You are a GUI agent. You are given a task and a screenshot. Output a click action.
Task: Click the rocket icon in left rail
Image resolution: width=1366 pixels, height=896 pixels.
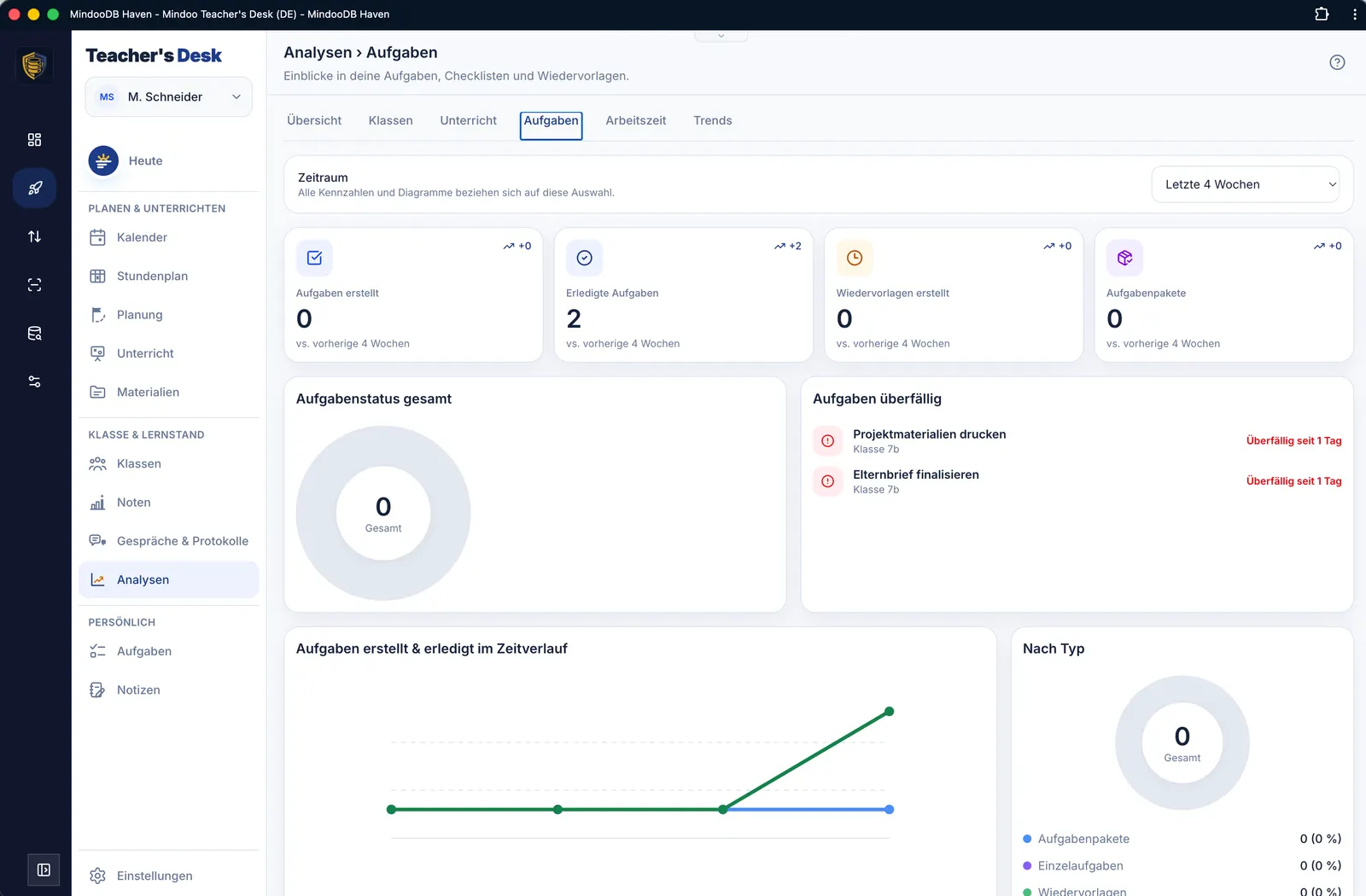click(x=35, y=188)
